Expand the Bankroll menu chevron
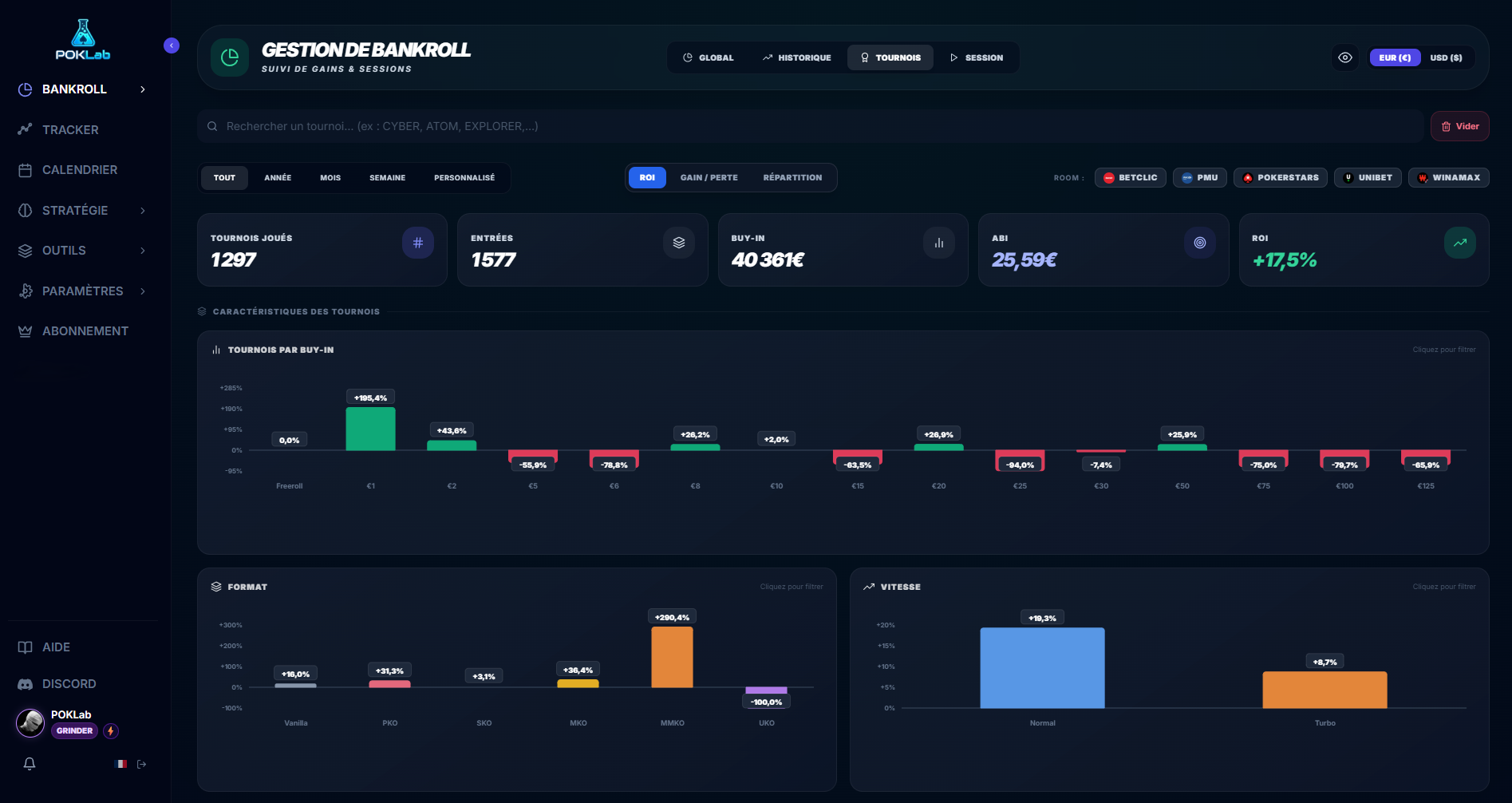 pyautogui.click(x=143, y=89)
